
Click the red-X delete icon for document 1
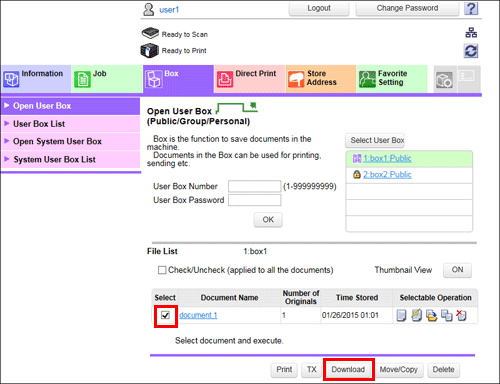coord(461,315)
